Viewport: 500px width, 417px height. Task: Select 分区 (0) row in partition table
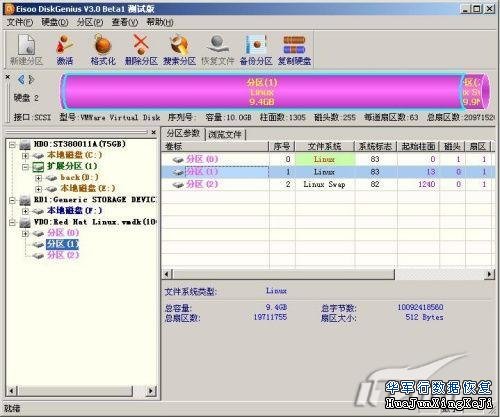pos(327,159)
